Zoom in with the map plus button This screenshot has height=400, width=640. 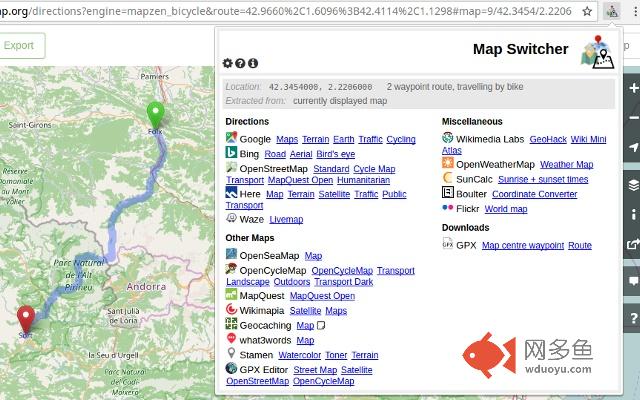(633, 88)
